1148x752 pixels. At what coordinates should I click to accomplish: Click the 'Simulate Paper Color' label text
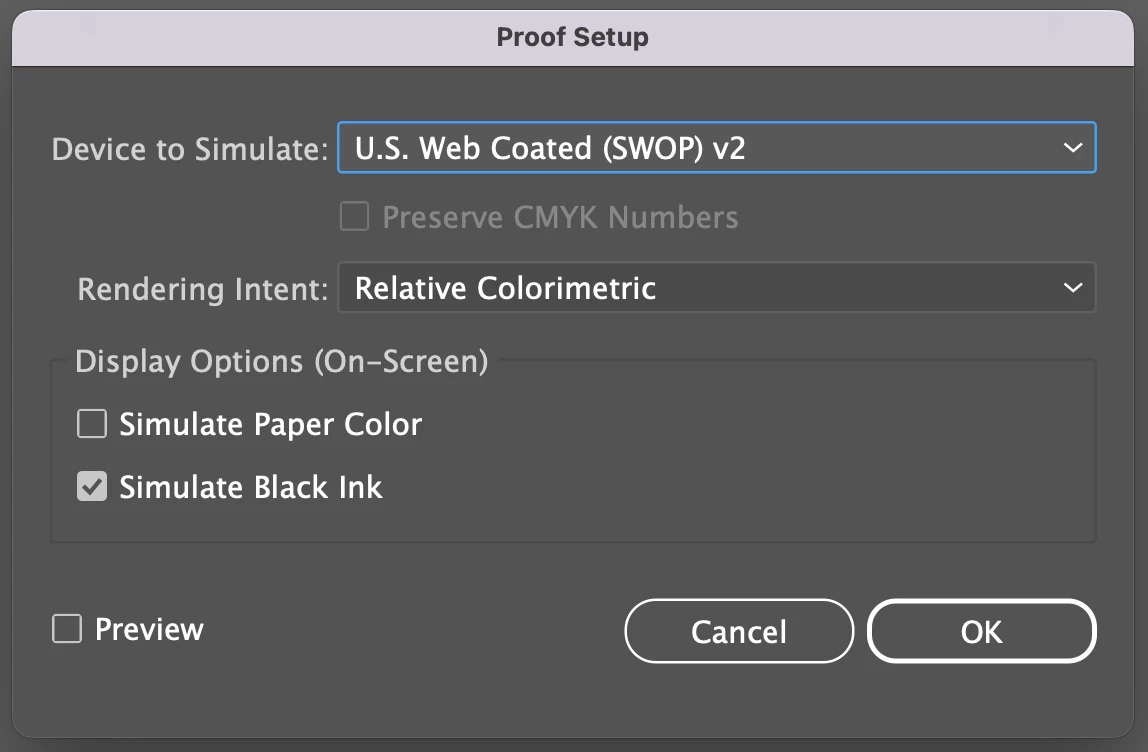click(x=270, y=425)
